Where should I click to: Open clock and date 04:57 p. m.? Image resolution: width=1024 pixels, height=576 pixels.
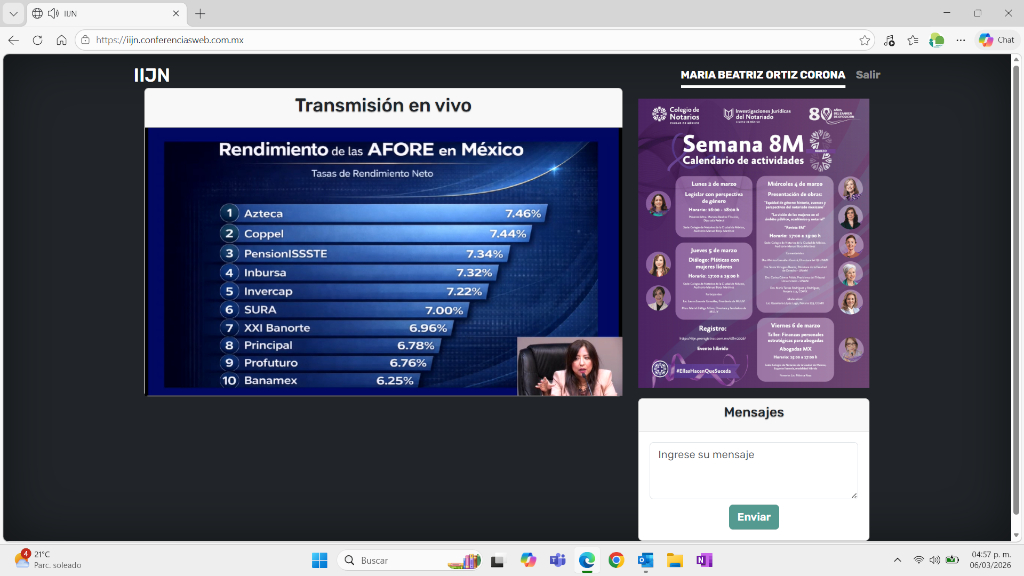(990, 560)
